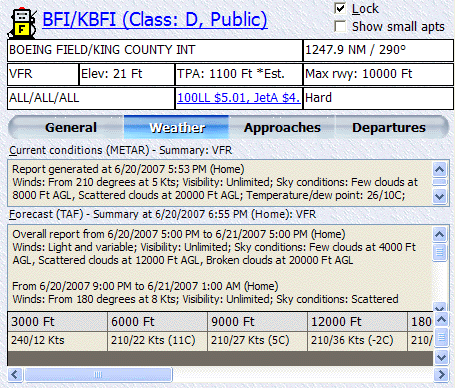Click the 6000 Ft winds aloft header
Image resolution: width=456 pixels, height=388 pixels.
coord(157,322)
